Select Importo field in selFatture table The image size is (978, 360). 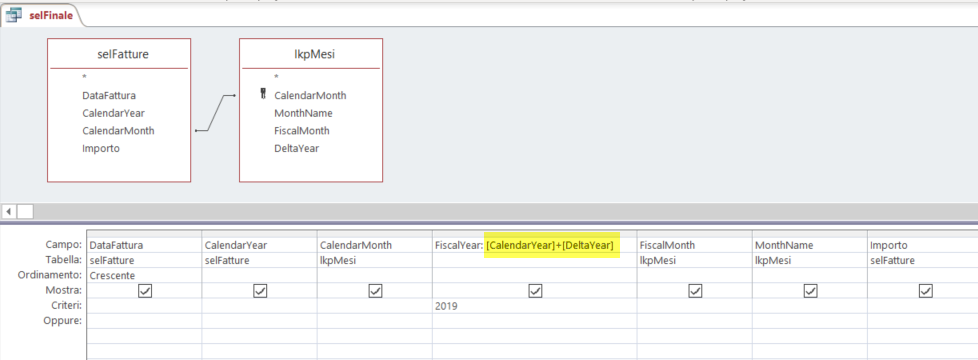(101, 148)
